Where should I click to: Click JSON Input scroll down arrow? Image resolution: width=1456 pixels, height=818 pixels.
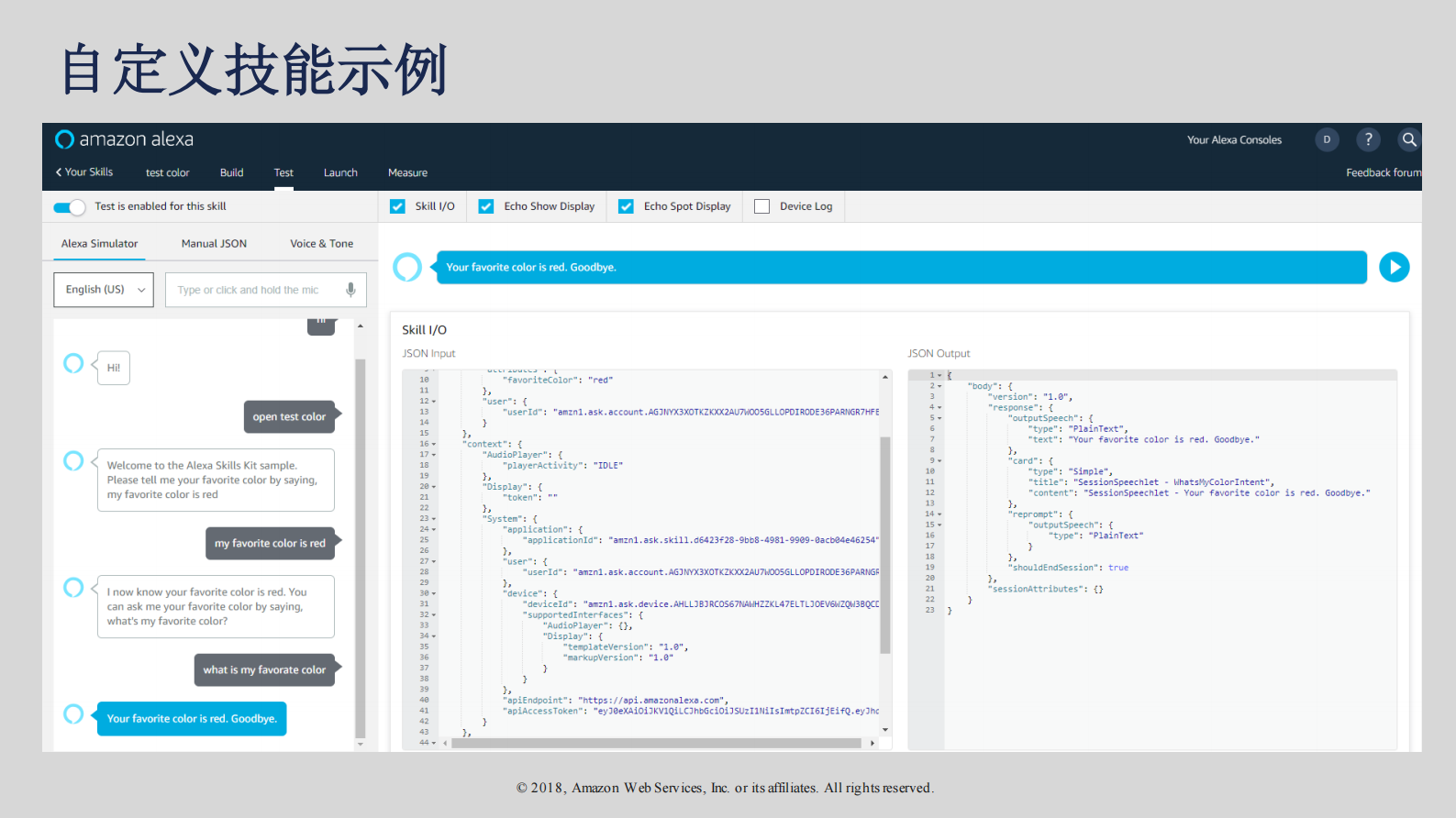click(885, 730)
